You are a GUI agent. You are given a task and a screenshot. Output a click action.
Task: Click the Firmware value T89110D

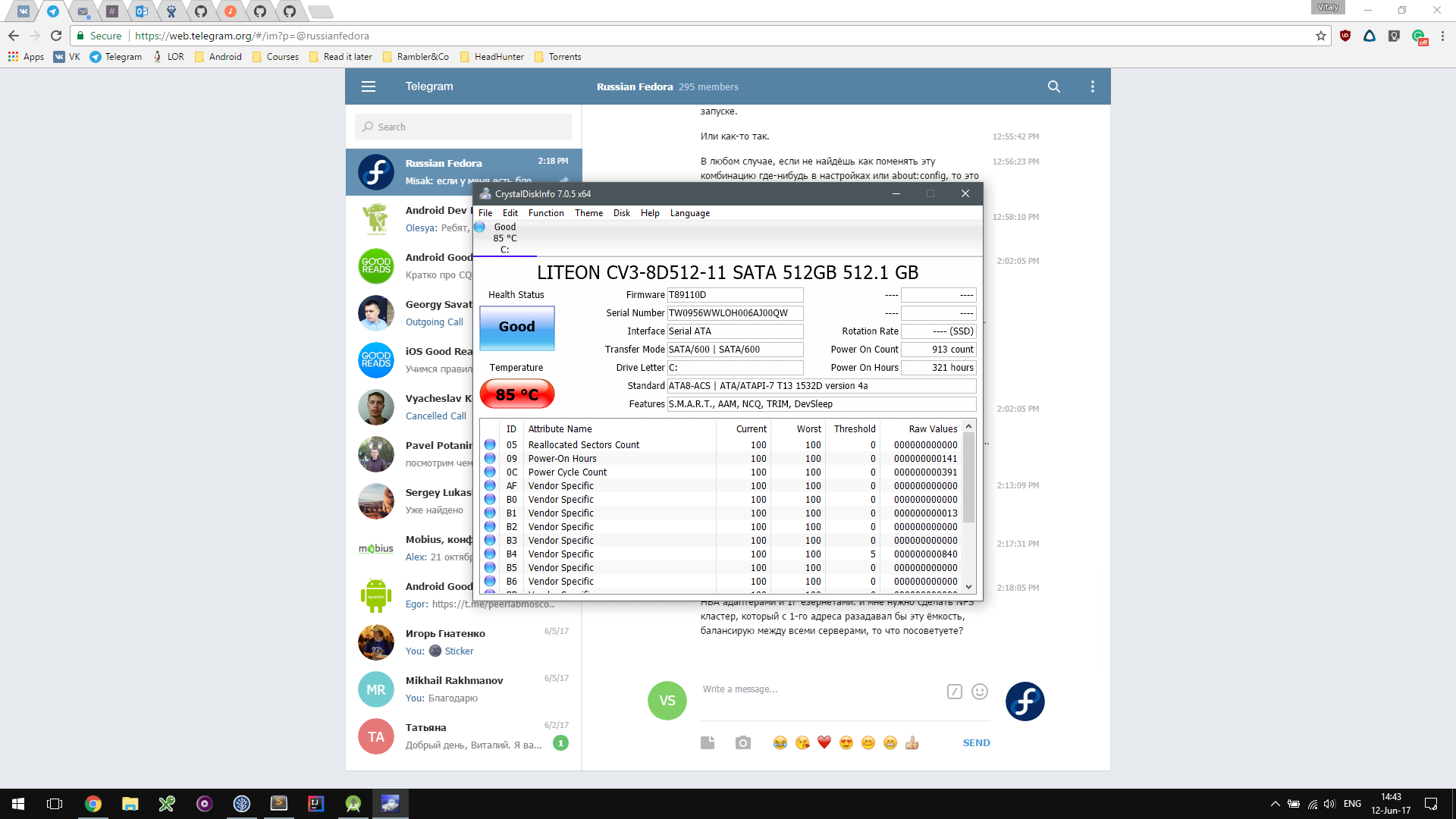[x=735, y=295]
